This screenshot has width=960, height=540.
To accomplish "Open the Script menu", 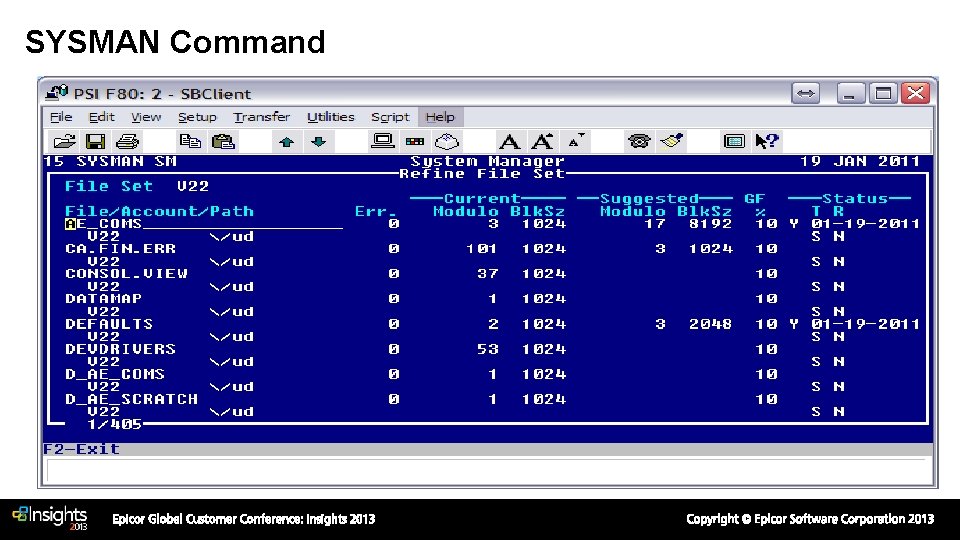I will click(390, 116).
